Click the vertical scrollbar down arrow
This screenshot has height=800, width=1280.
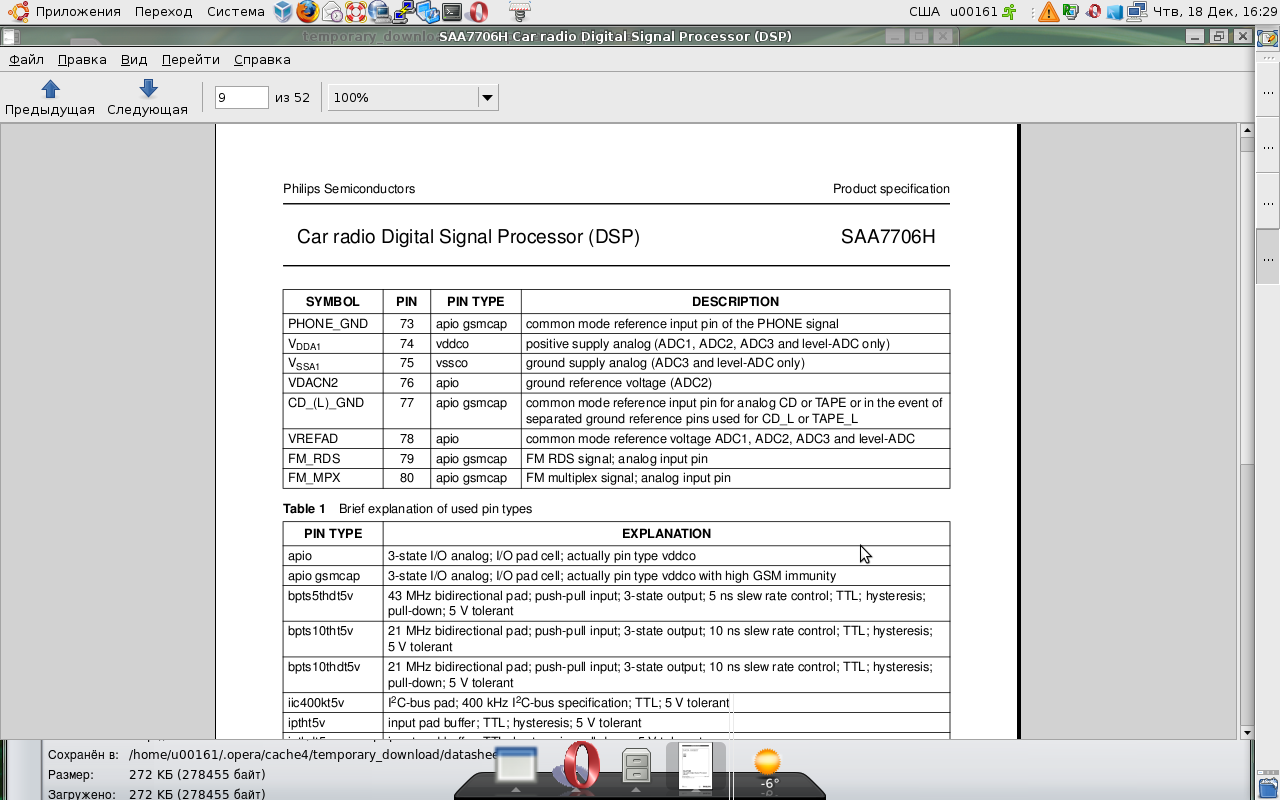[1247, 732]
